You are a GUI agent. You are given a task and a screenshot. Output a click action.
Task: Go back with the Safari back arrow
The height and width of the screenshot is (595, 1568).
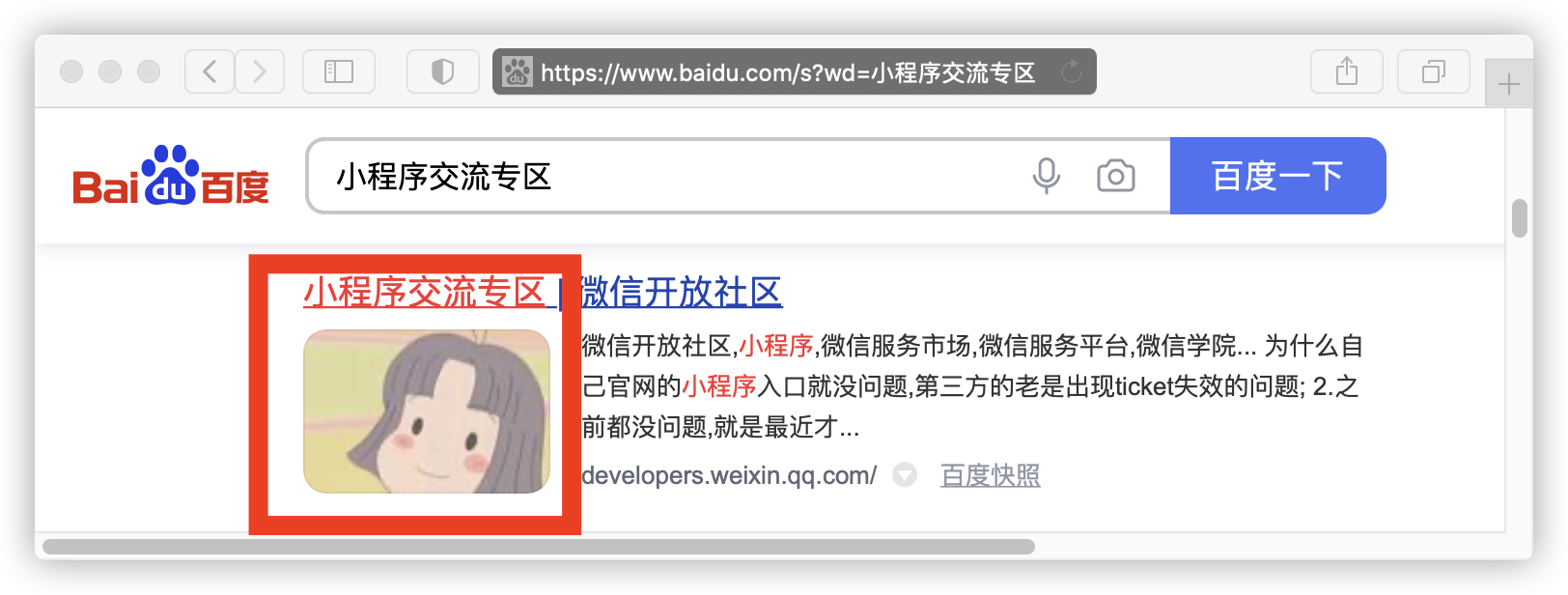pyautogui.click(x=210, y=71)
